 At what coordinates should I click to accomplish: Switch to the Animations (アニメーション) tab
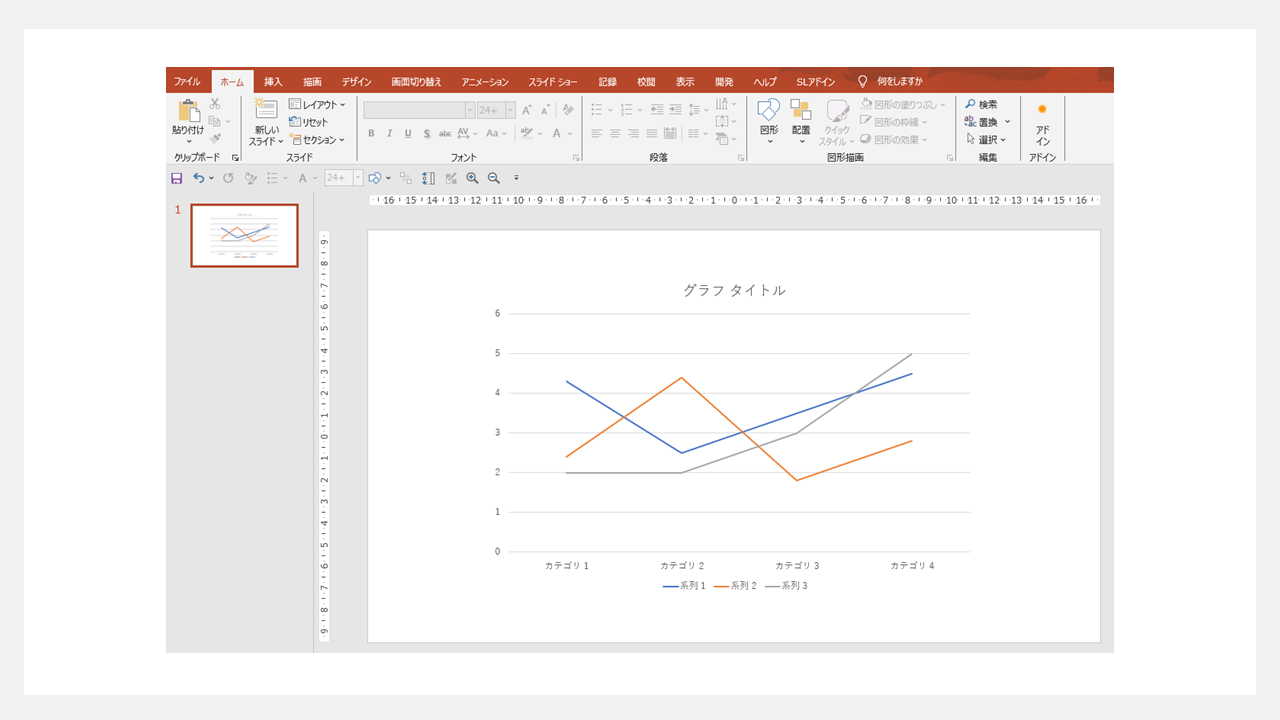(485, 82)
